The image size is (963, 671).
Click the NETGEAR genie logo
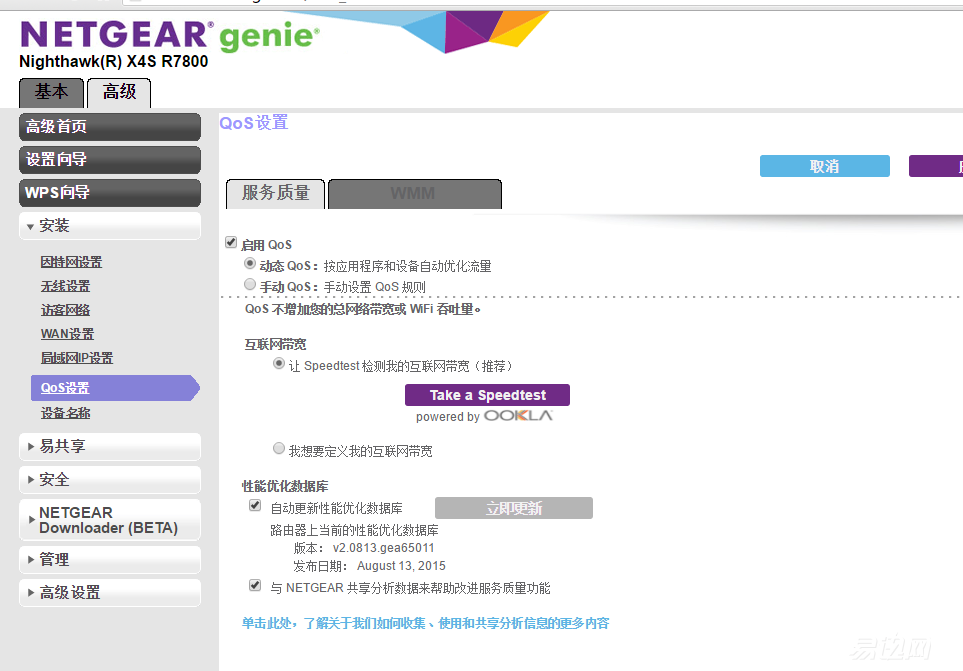[x=170, y=35]
